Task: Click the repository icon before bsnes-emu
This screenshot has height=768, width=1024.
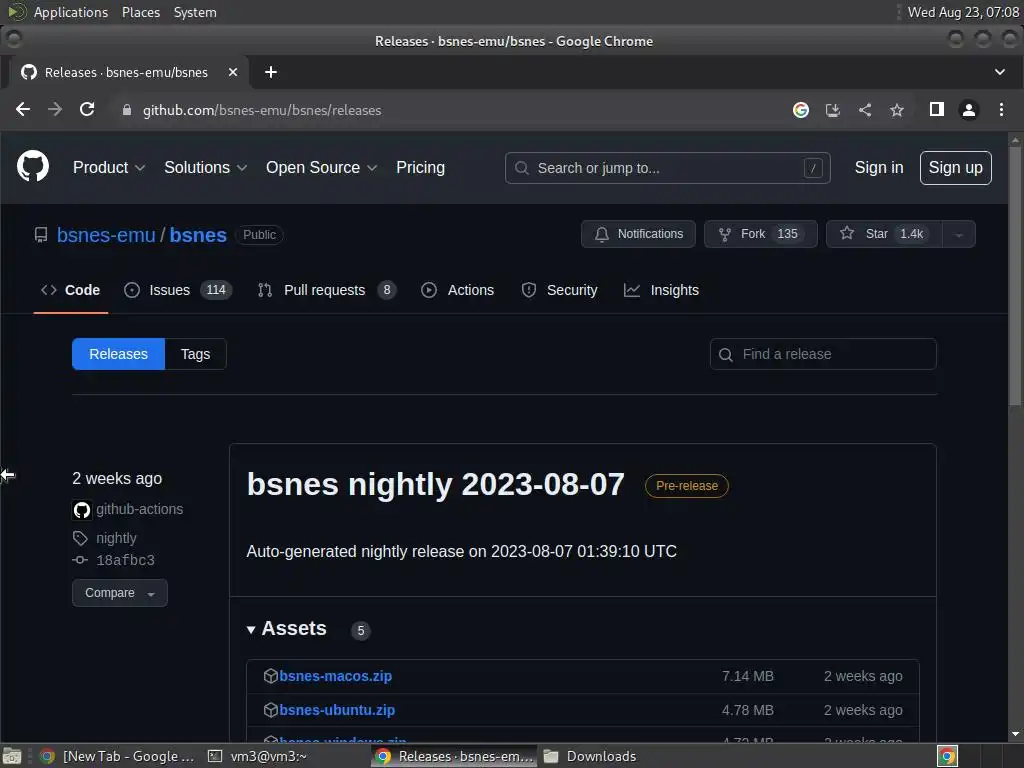Action: pyautogui.click(x=40, y=234)
